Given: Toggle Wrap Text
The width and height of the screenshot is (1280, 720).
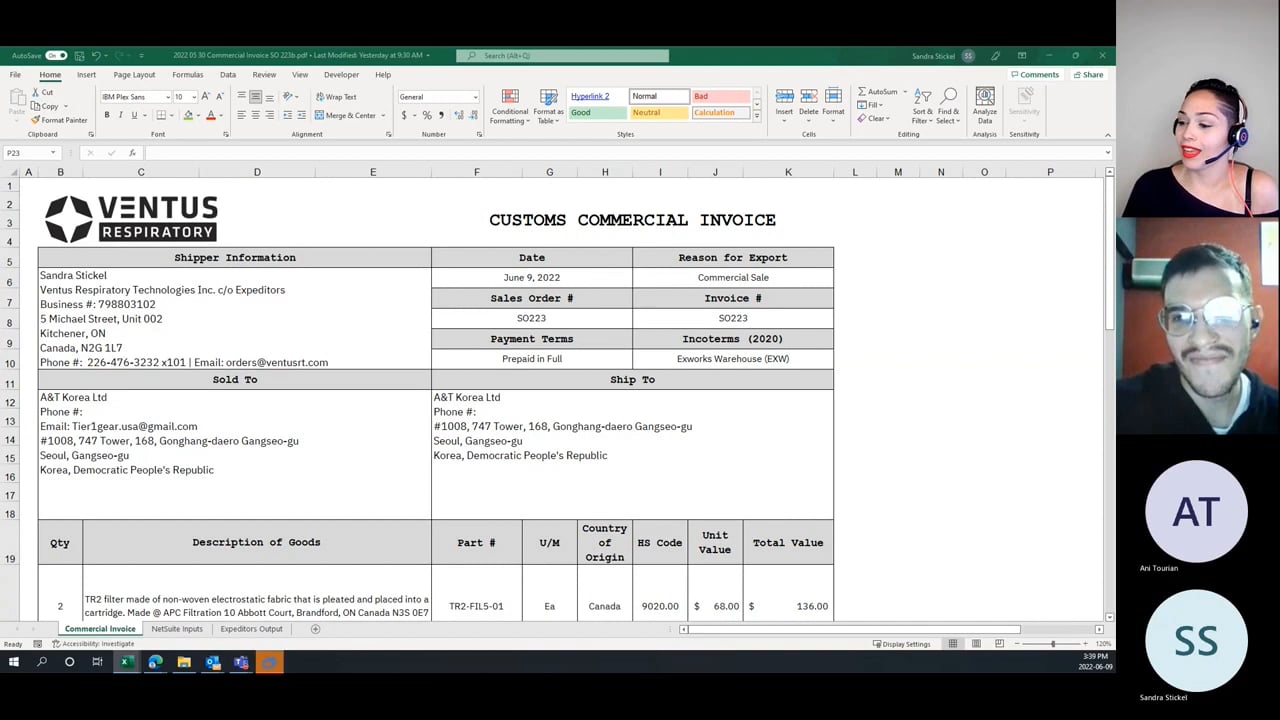Looking at the screenshot, I should click(x=335, y=97).
